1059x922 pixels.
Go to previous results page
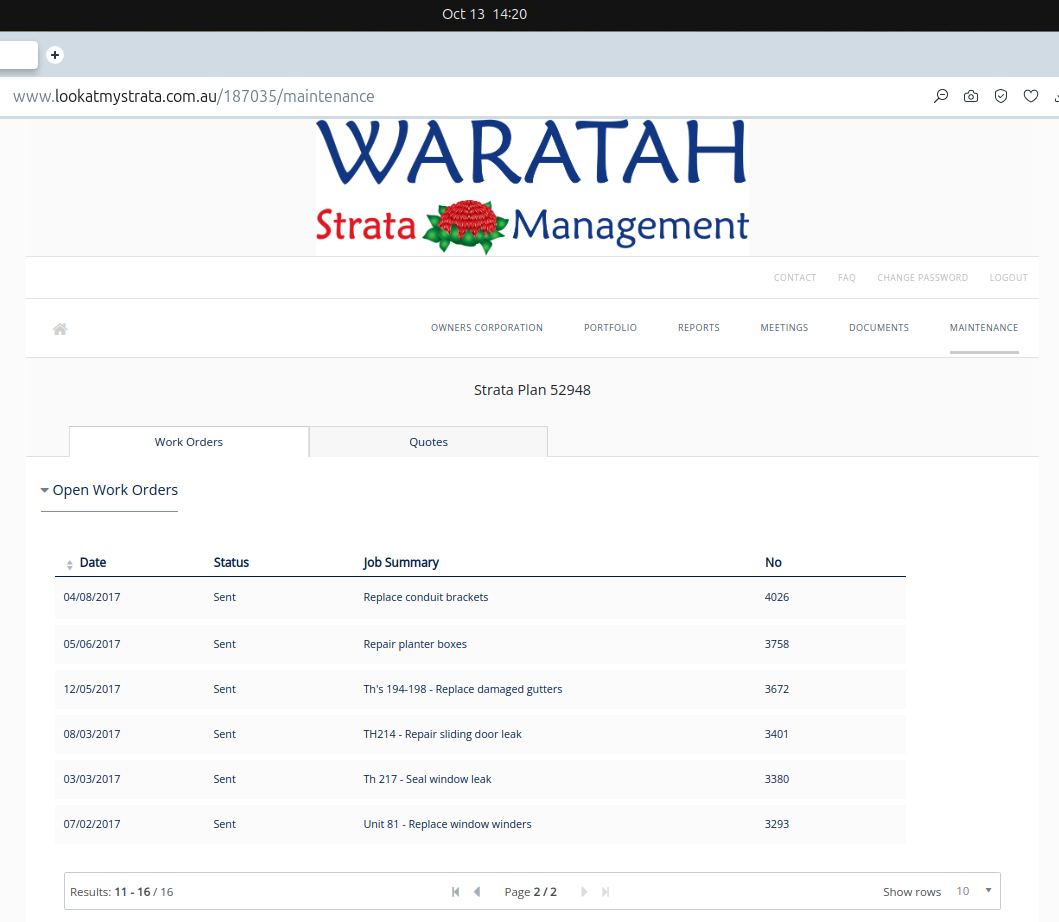click(477, 892)
